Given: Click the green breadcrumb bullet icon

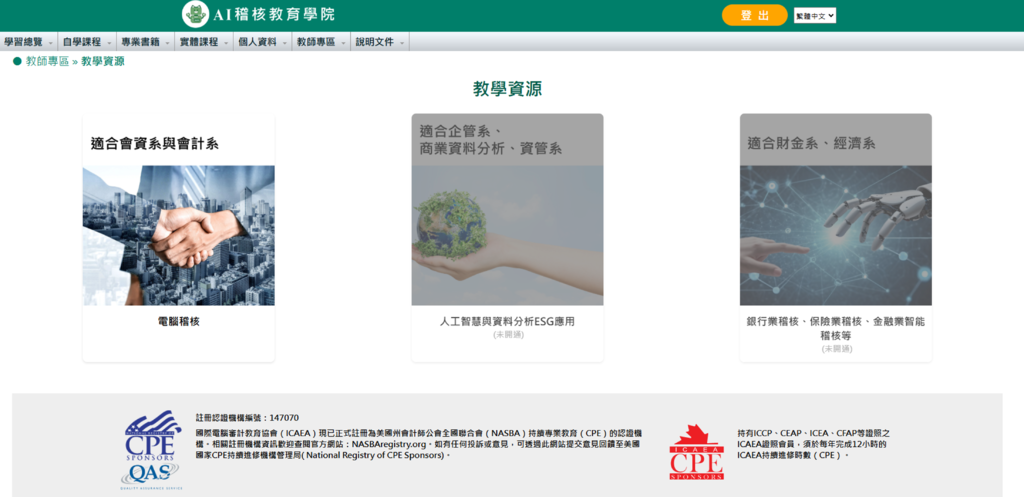Looking at the screenshot, I should coord(18,61).
